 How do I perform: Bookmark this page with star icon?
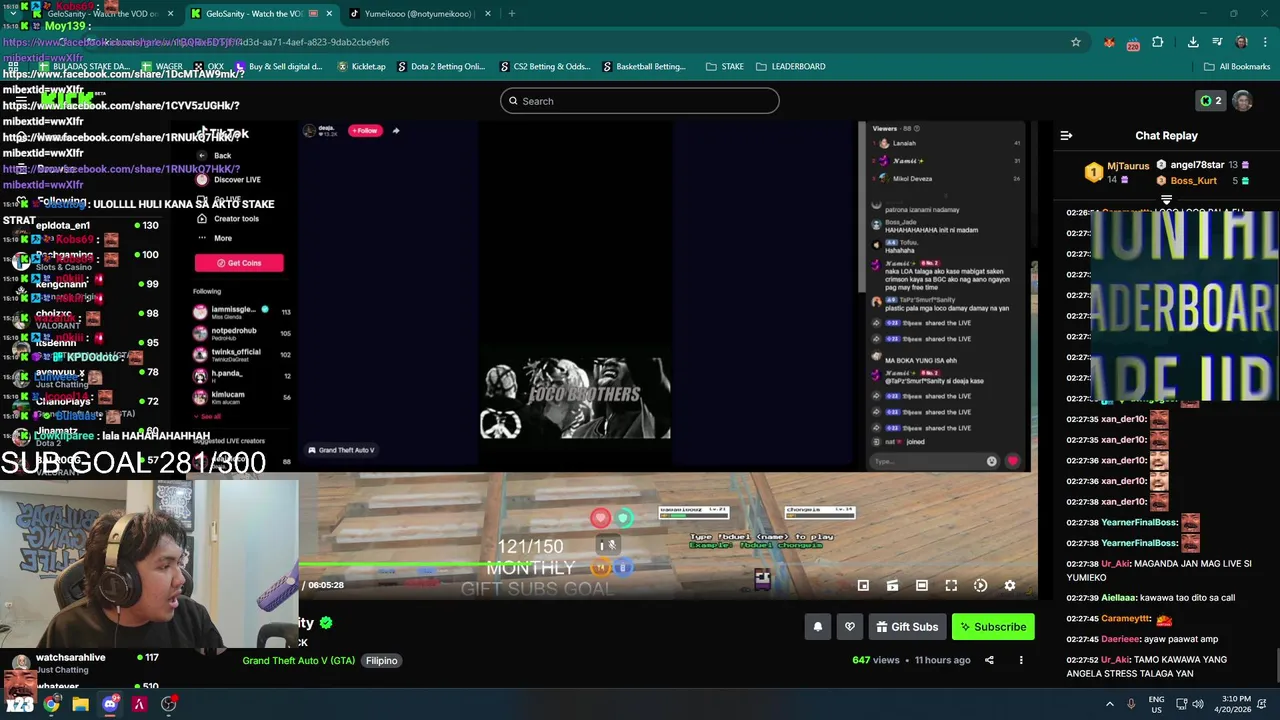pos(1076,42)
